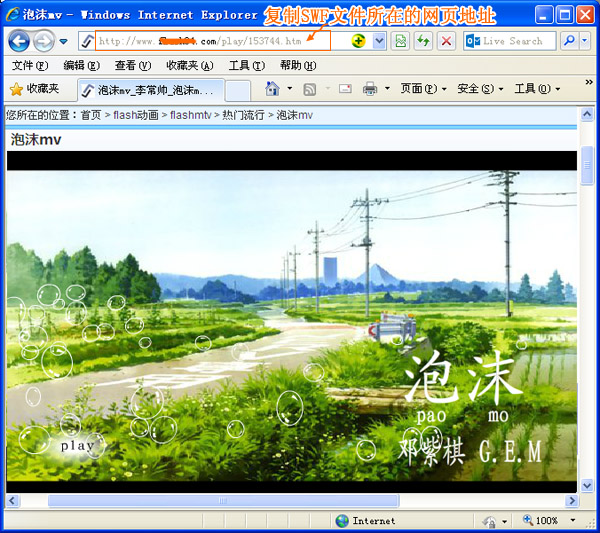Open the 安全(S) command menu

tap(480, 89)
